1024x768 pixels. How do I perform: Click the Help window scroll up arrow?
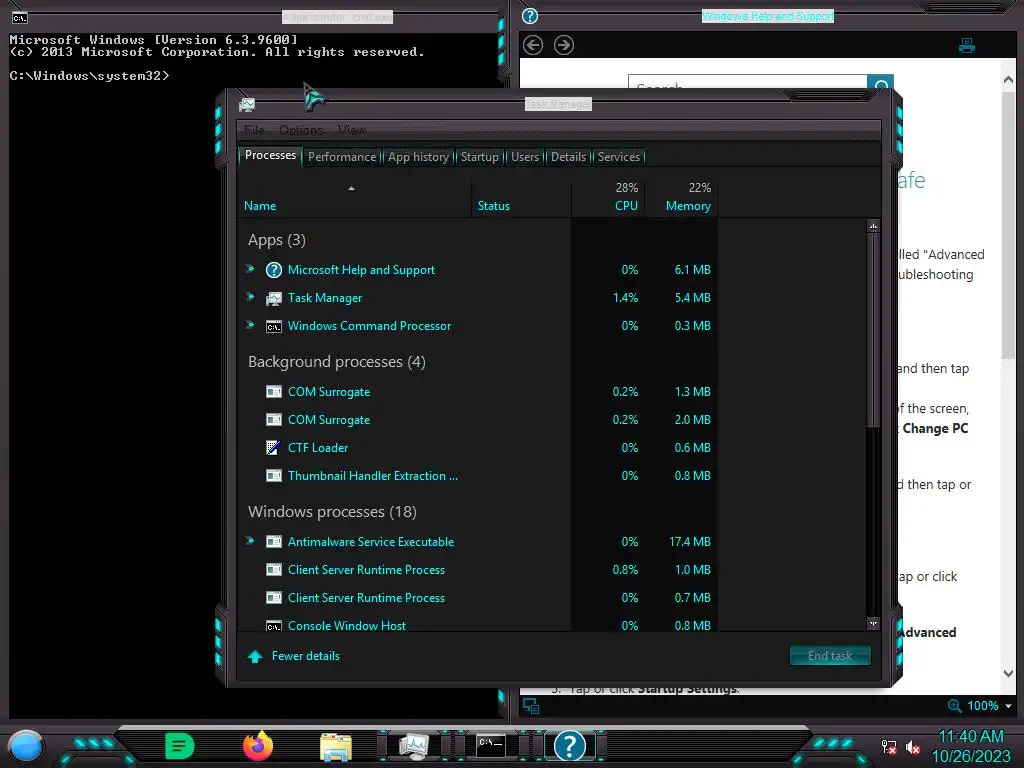[x=1008, y=80]
